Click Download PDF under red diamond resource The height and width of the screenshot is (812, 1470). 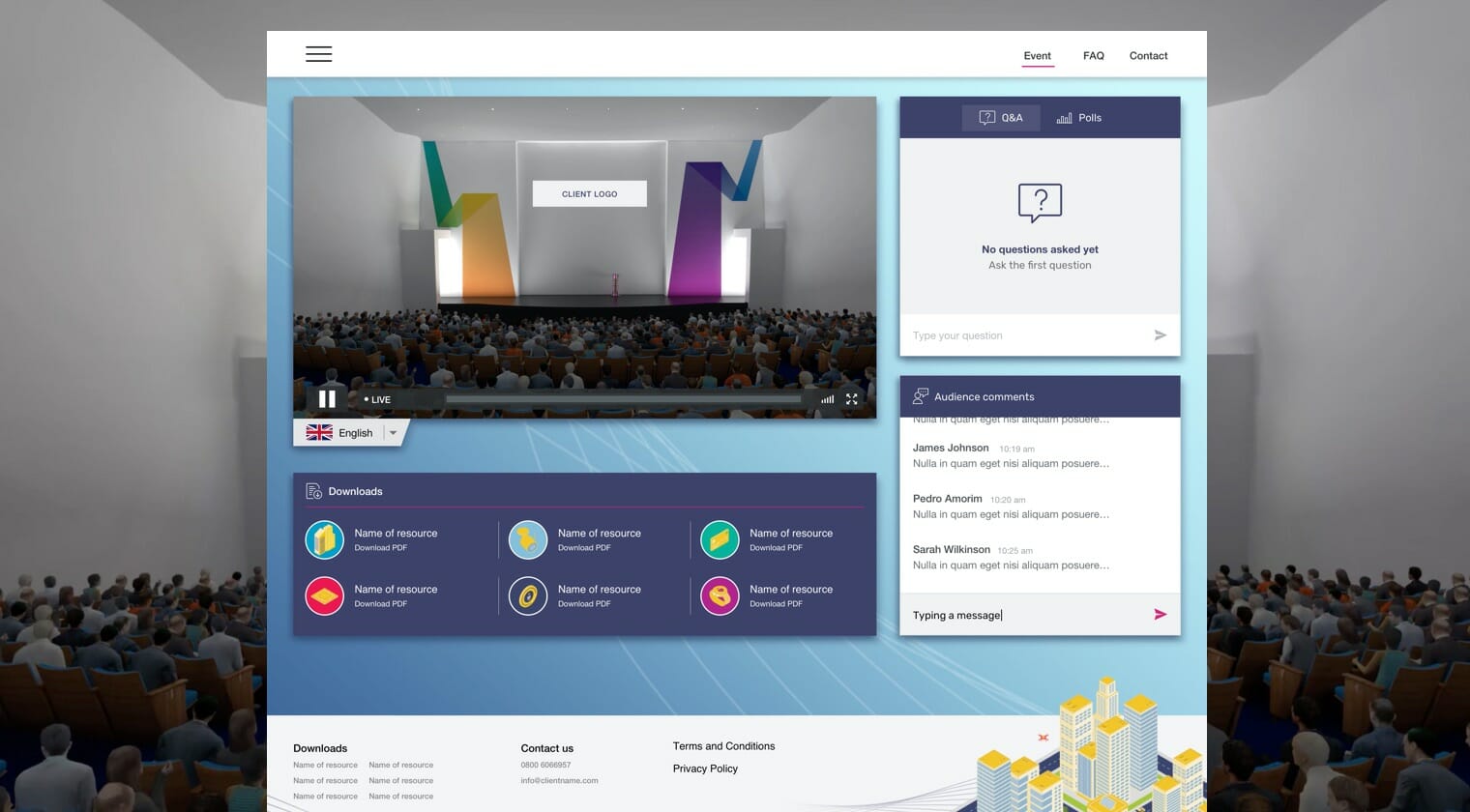pyautogui.click(x=380, y=604)
